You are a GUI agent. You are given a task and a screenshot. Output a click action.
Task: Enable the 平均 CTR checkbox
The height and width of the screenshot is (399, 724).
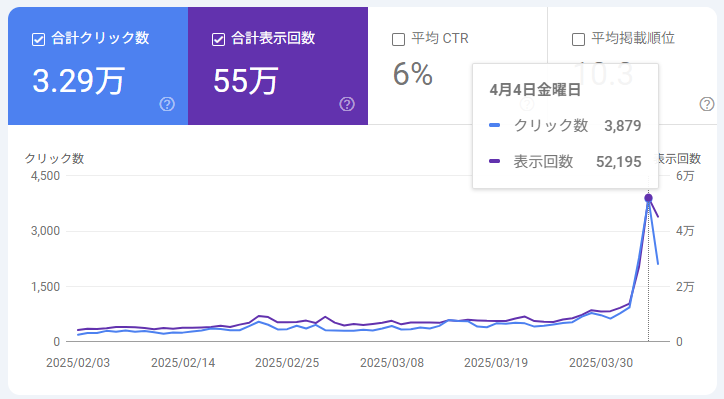[x=398, y=39]
